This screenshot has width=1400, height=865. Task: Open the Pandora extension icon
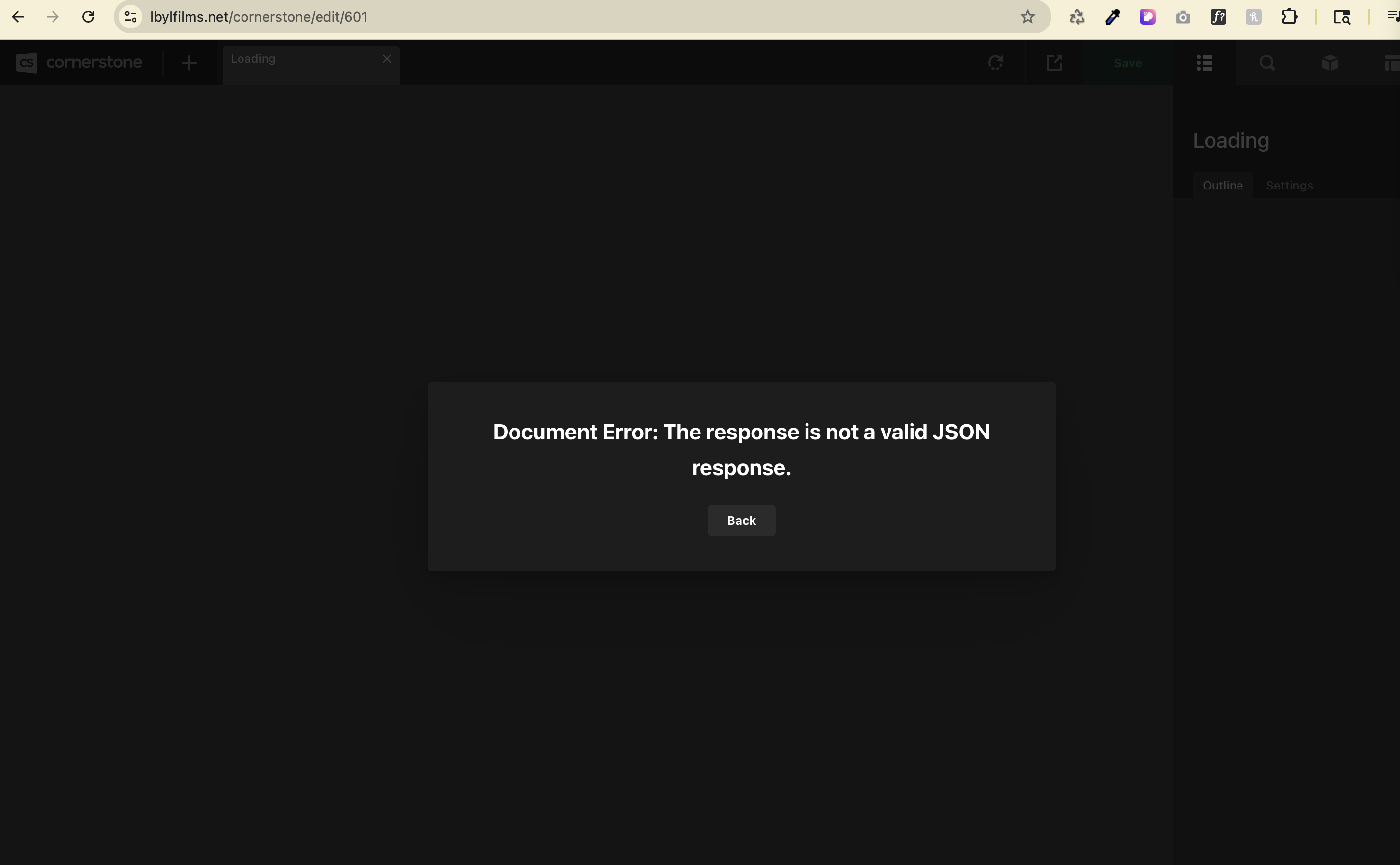(1147, 17)
